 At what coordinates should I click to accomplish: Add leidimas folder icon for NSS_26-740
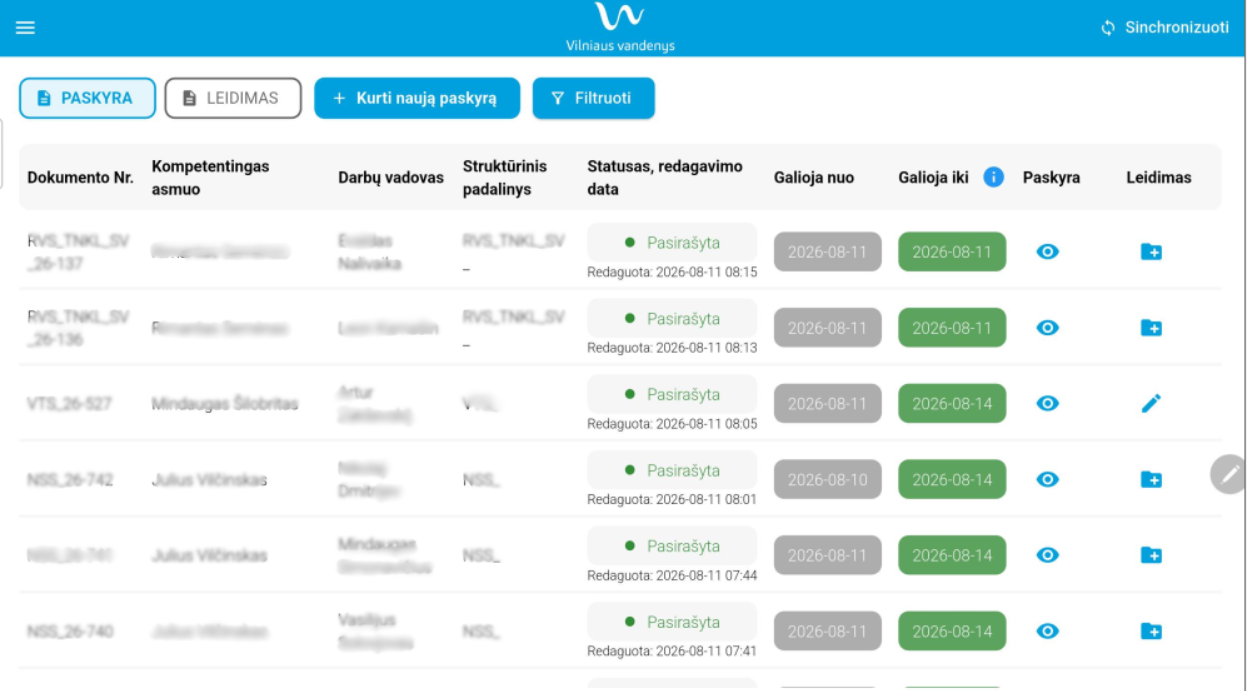pyautogui.click(x=1151, y=631)
